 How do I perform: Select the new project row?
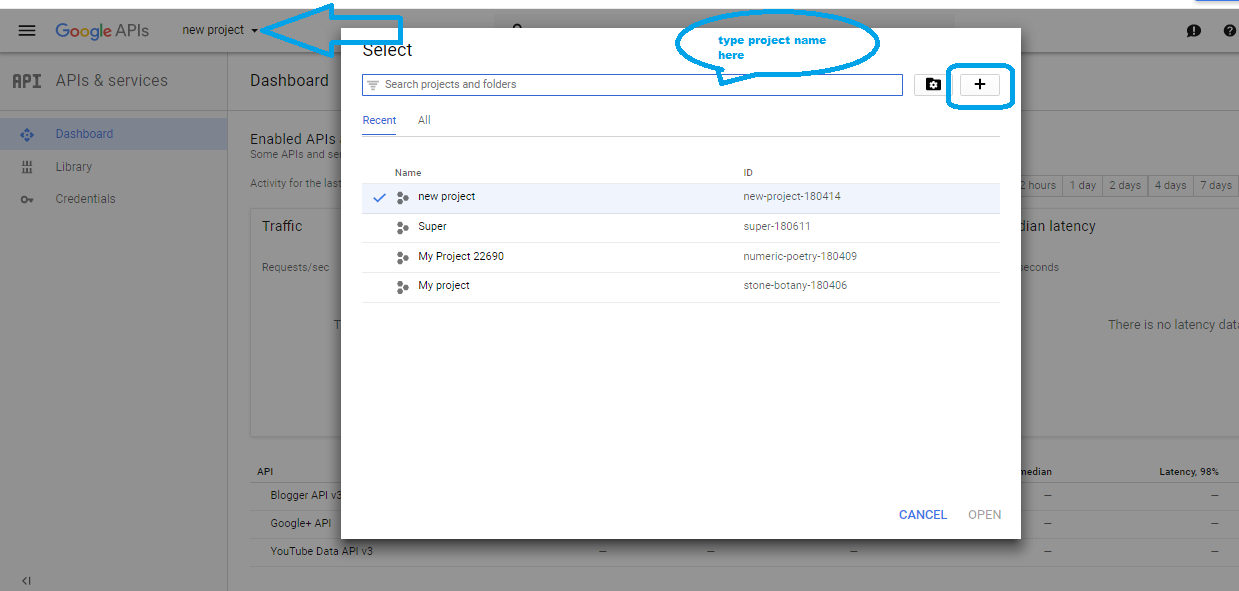(x=681, y=198)
